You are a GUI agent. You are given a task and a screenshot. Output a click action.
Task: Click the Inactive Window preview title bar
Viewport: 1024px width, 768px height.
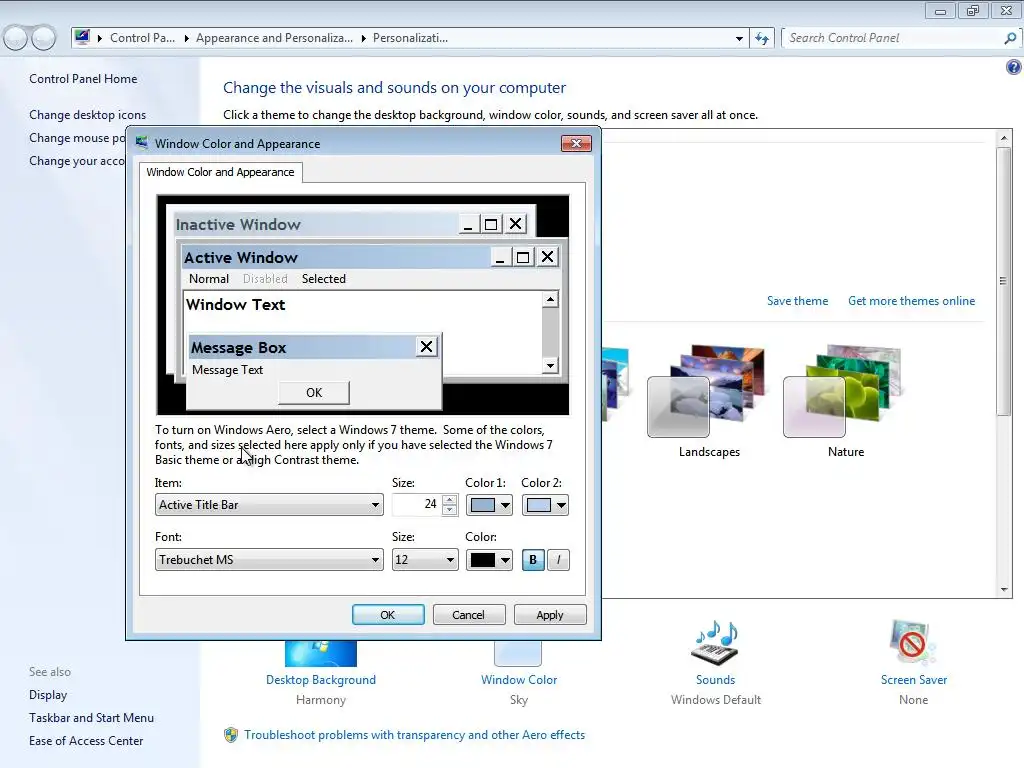click(317, 225)
